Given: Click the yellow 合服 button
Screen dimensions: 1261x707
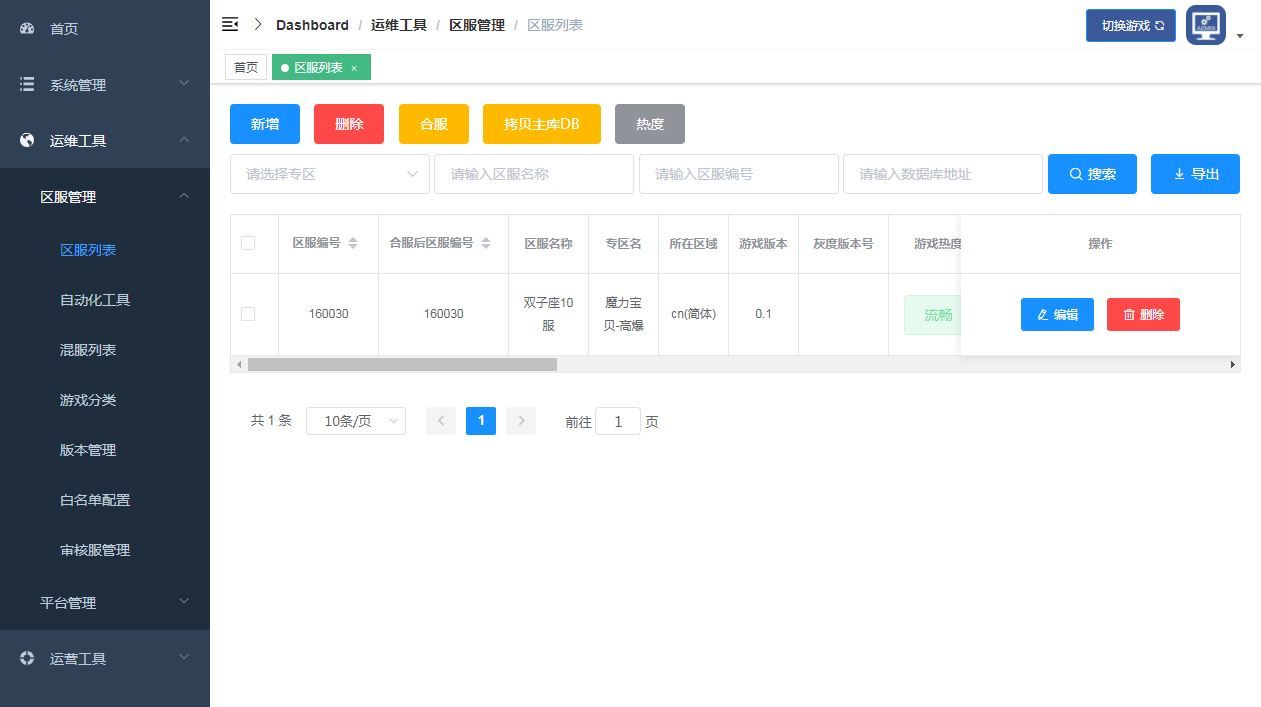Looking at the screenshot, I should coord(434,124).
